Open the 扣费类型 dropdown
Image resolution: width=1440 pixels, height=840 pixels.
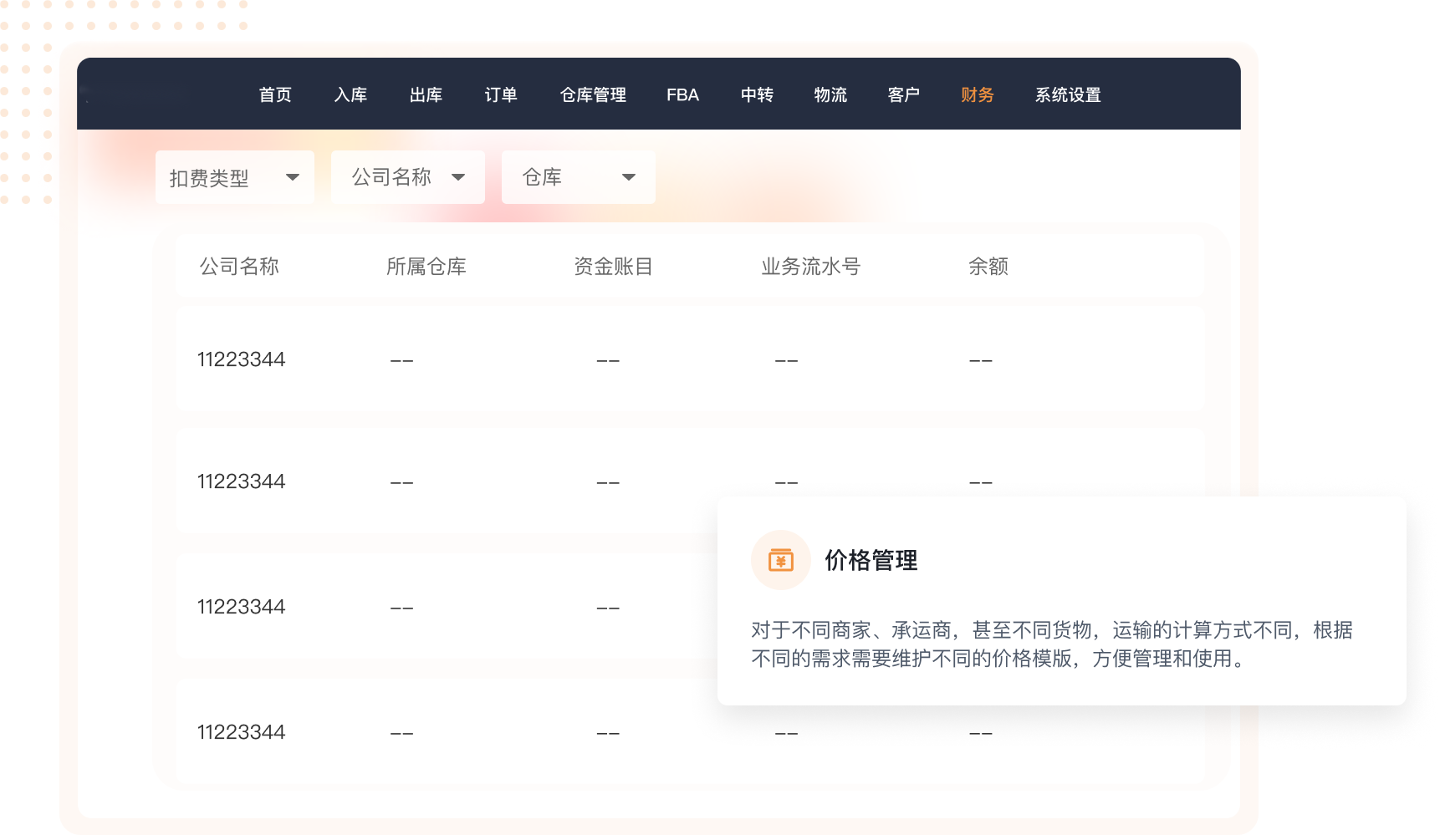point(234,177)
